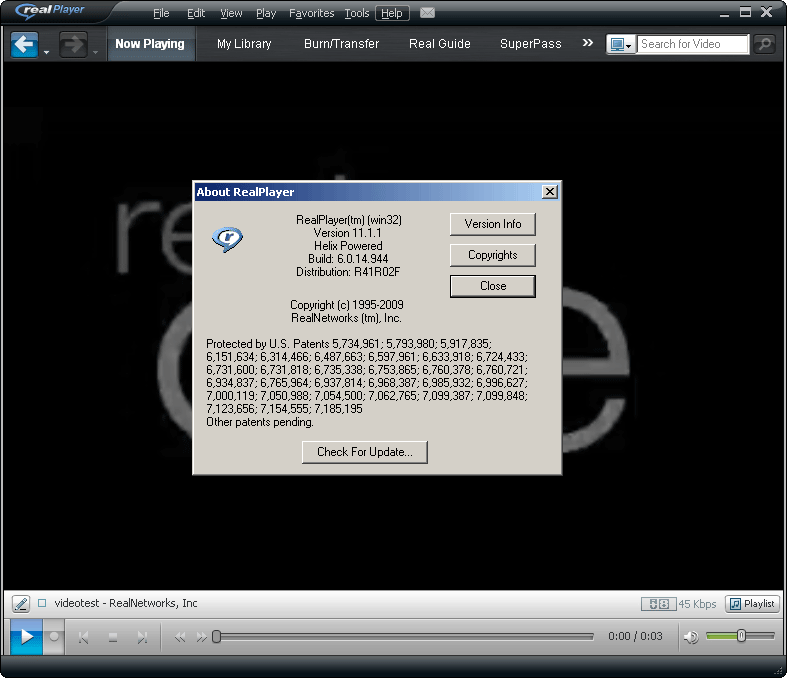
Task: Click the seek bar position handle
Action: pyautogui.click(x=216, y=636)
